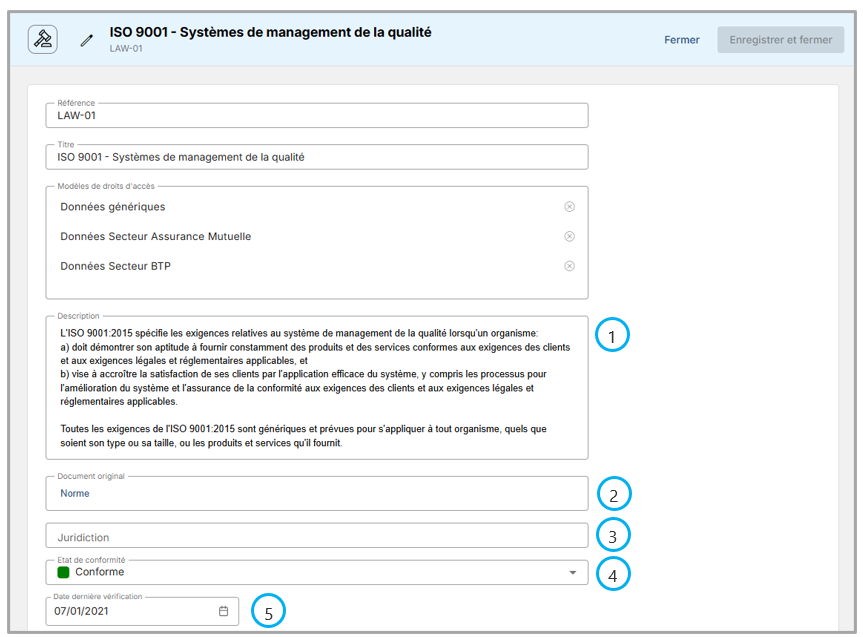Screen dimensions: 863x637
Task: Remove the Données génériques access model
Action: click(569, 207)
